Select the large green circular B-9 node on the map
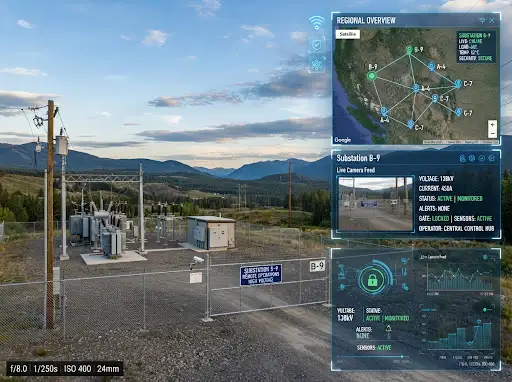The image size is (512, 382). (x=372, y=76)
